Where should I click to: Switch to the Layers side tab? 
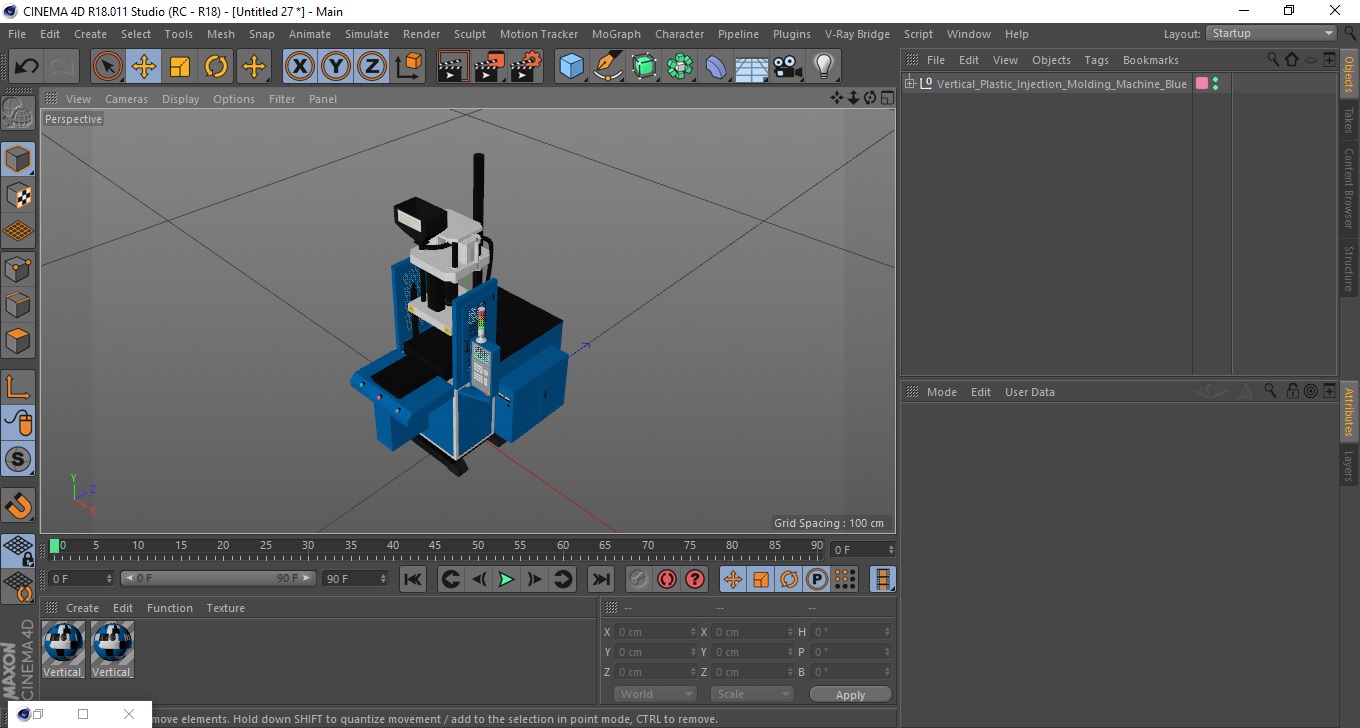point(1349,465)
